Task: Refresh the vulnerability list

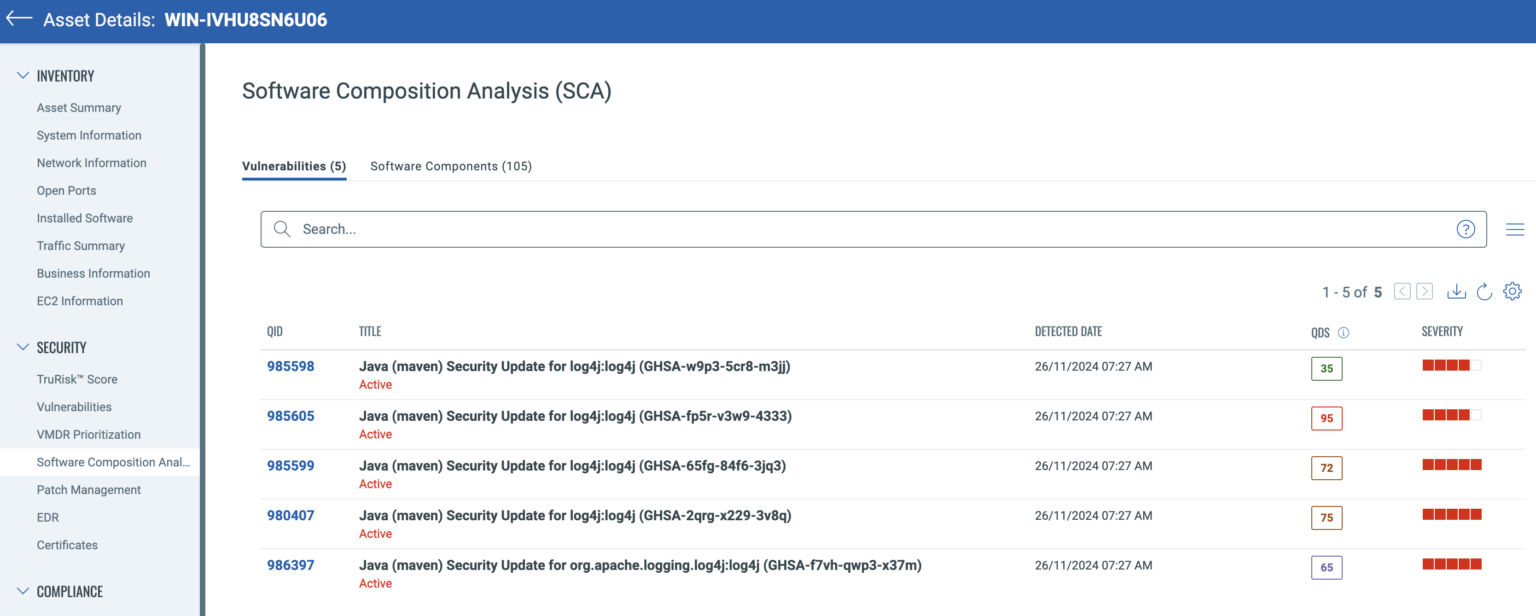Action: [1485, 291]
